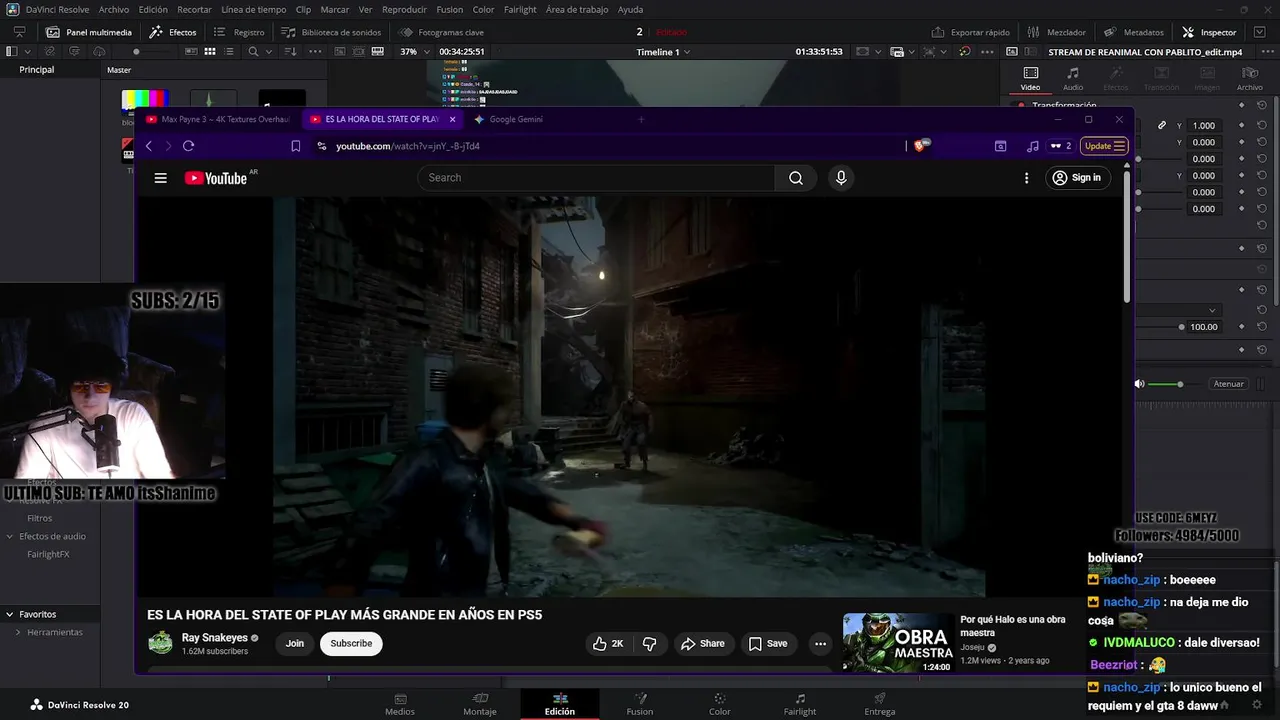Switch to the Fusion page at bottom
Screen dimensions: 1280x720
(x=640, y=704)
